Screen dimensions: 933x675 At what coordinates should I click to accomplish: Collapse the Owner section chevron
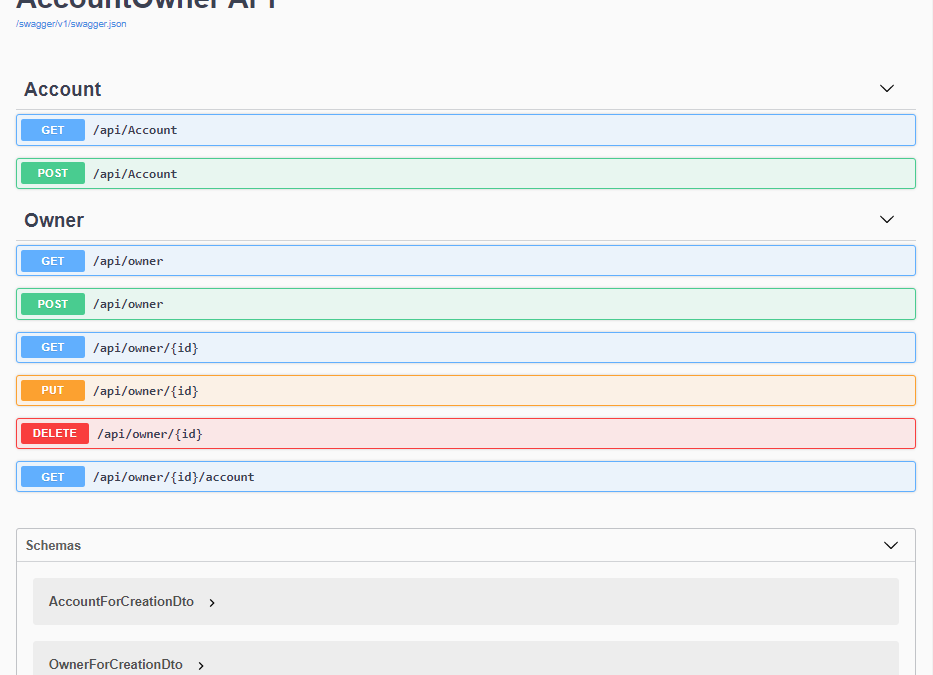coord(886,220)
